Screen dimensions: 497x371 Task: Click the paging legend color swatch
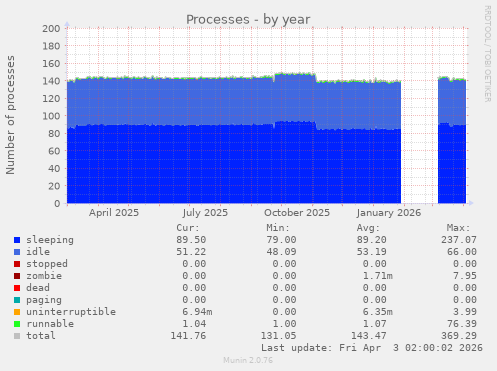(17, 300)
